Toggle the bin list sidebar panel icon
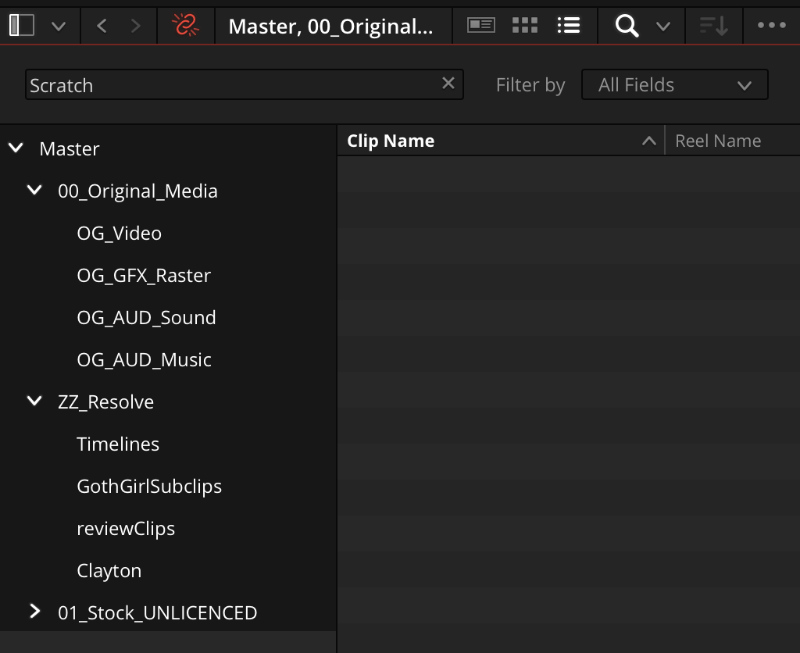Image resolution: width=800 pixels, height=653 pixels. tap(21, 25)
